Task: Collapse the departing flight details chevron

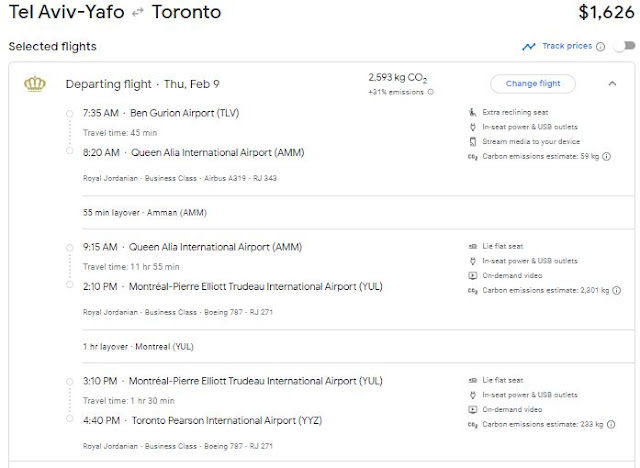Action: pyautogui.click(x=612, y=84)
